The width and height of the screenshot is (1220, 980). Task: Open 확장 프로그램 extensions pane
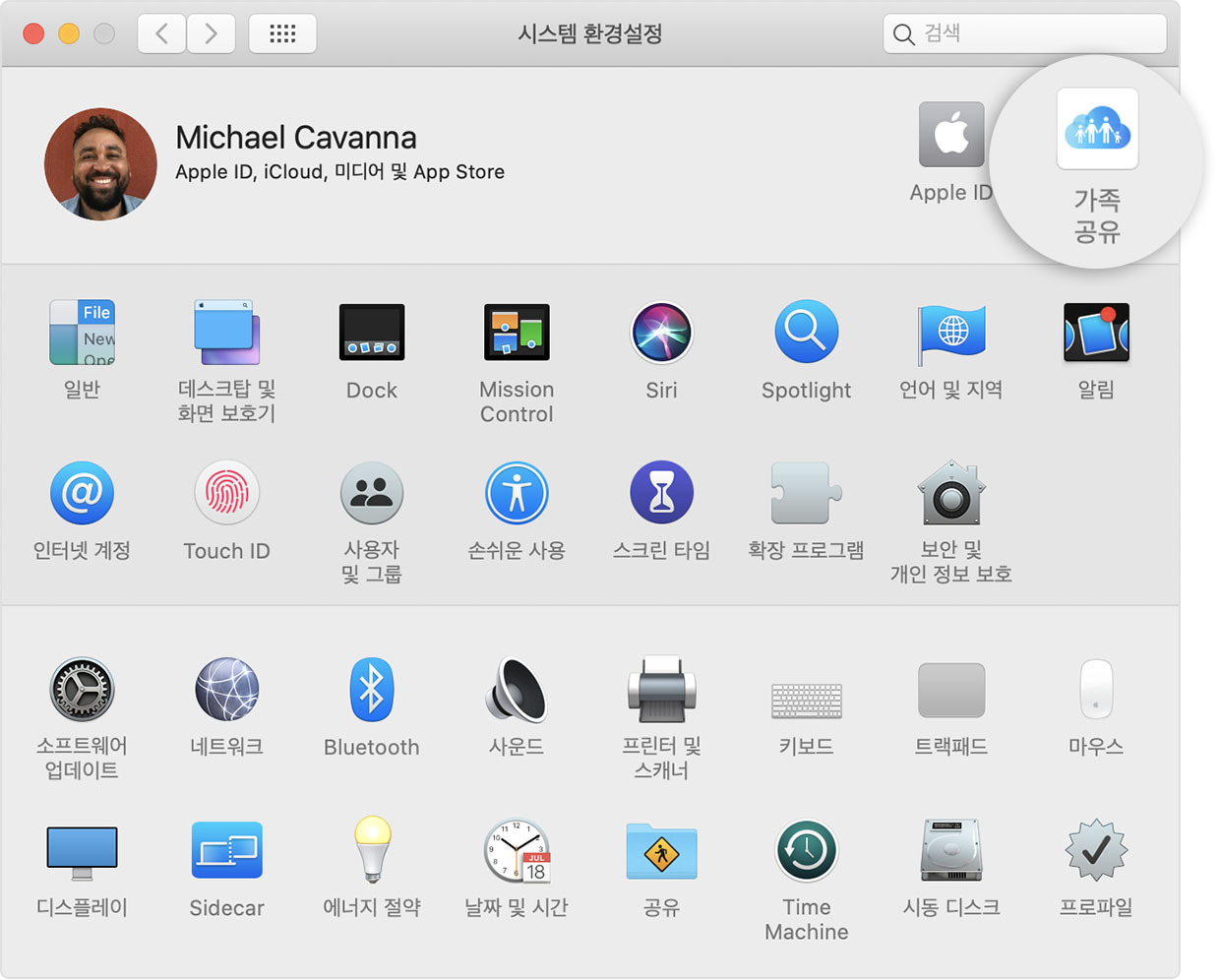click(806, 493)
